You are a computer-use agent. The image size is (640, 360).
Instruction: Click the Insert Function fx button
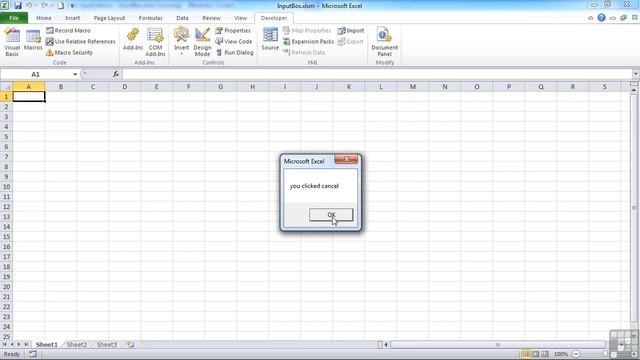coord(116,74)
